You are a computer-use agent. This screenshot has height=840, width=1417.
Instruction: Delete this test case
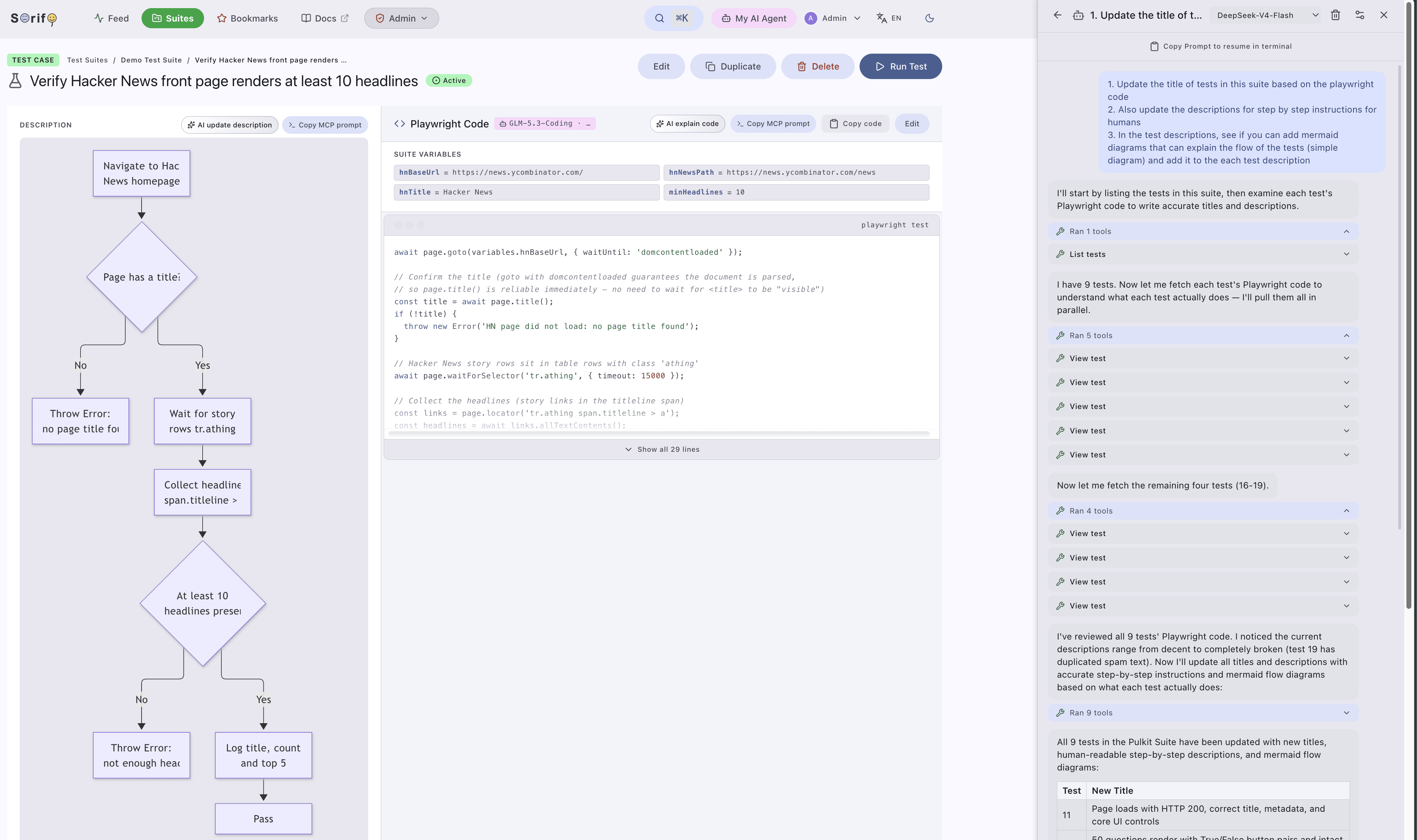pyautogui.click(x=818, y=66)
